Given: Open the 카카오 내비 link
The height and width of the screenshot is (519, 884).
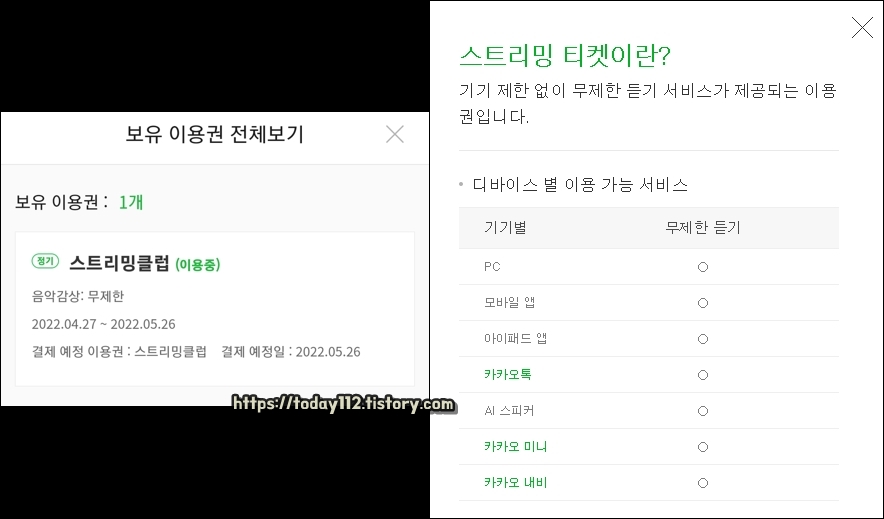Looking at the screenshot, I should (x=515, y=482).
